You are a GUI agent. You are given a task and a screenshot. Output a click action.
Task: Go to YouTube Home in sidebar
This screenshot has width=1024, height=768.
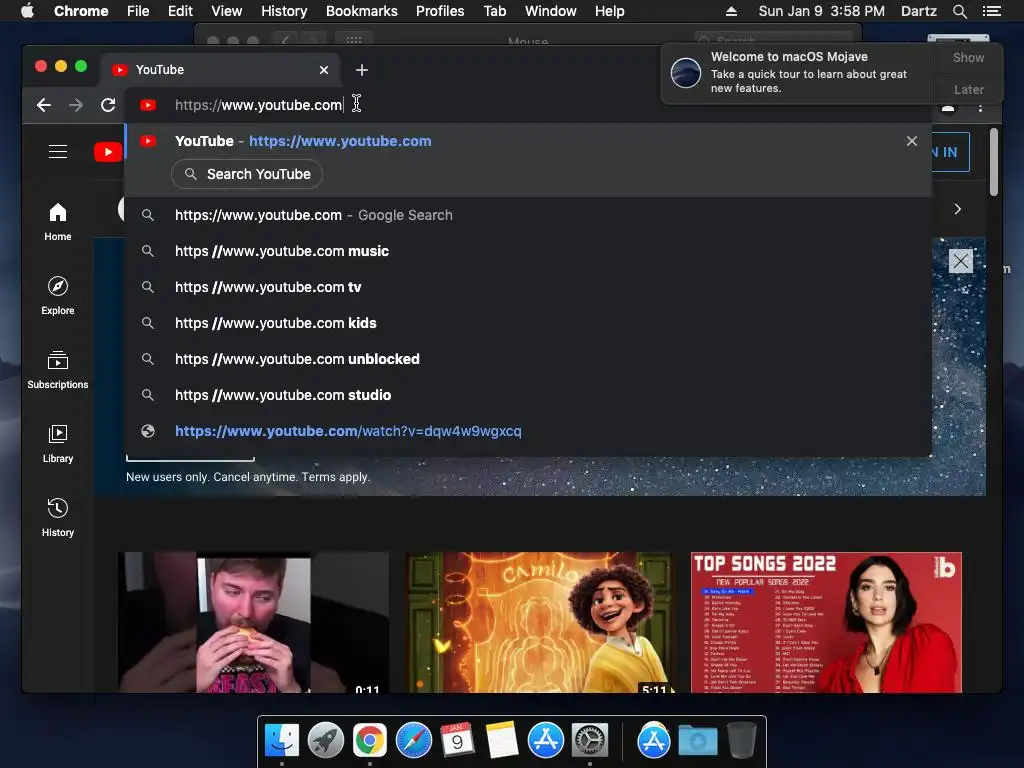(x=57, y=222)
